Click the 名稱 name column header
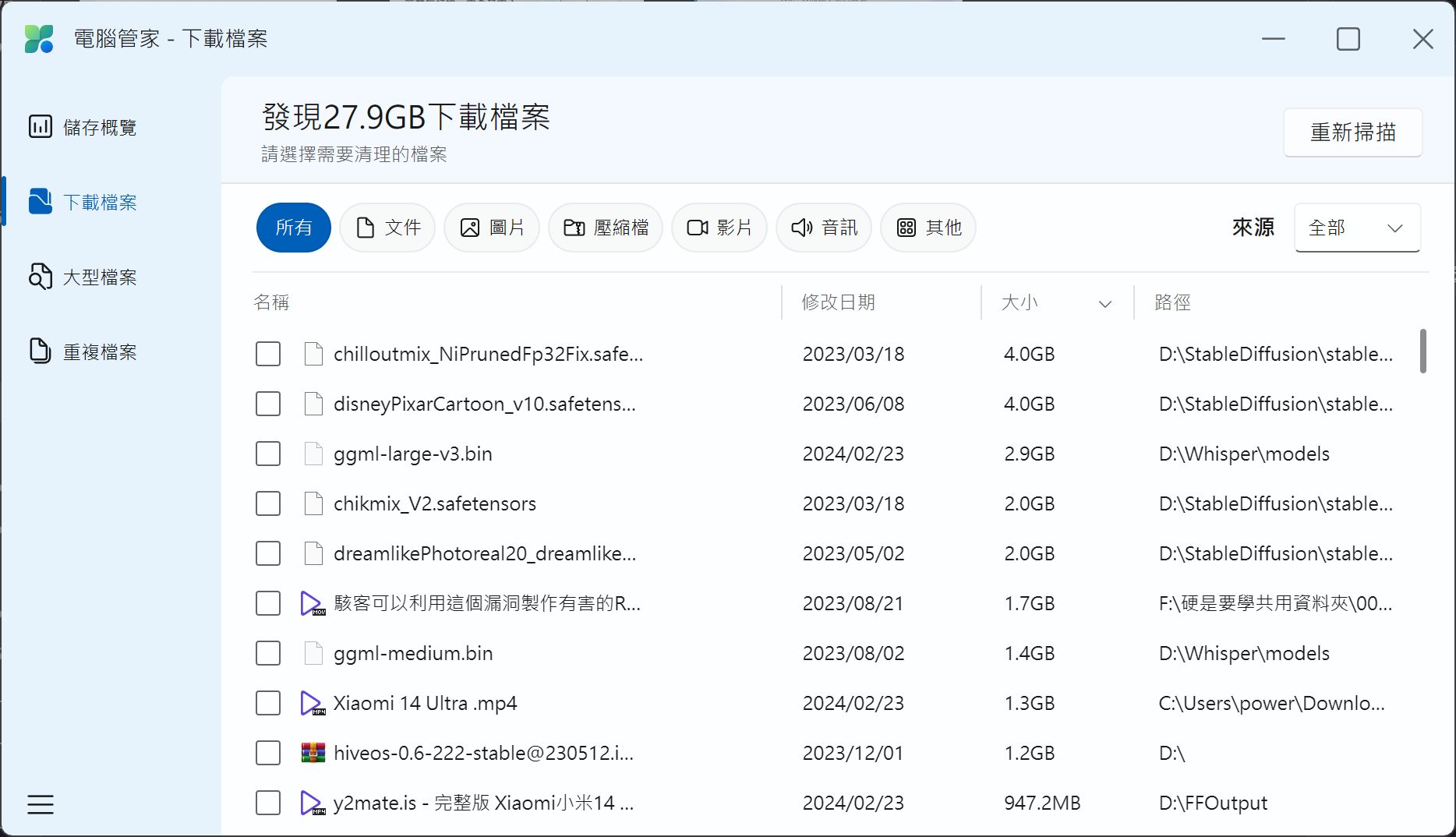This screenshot has width=1456, height=837. tap(271, 302)
